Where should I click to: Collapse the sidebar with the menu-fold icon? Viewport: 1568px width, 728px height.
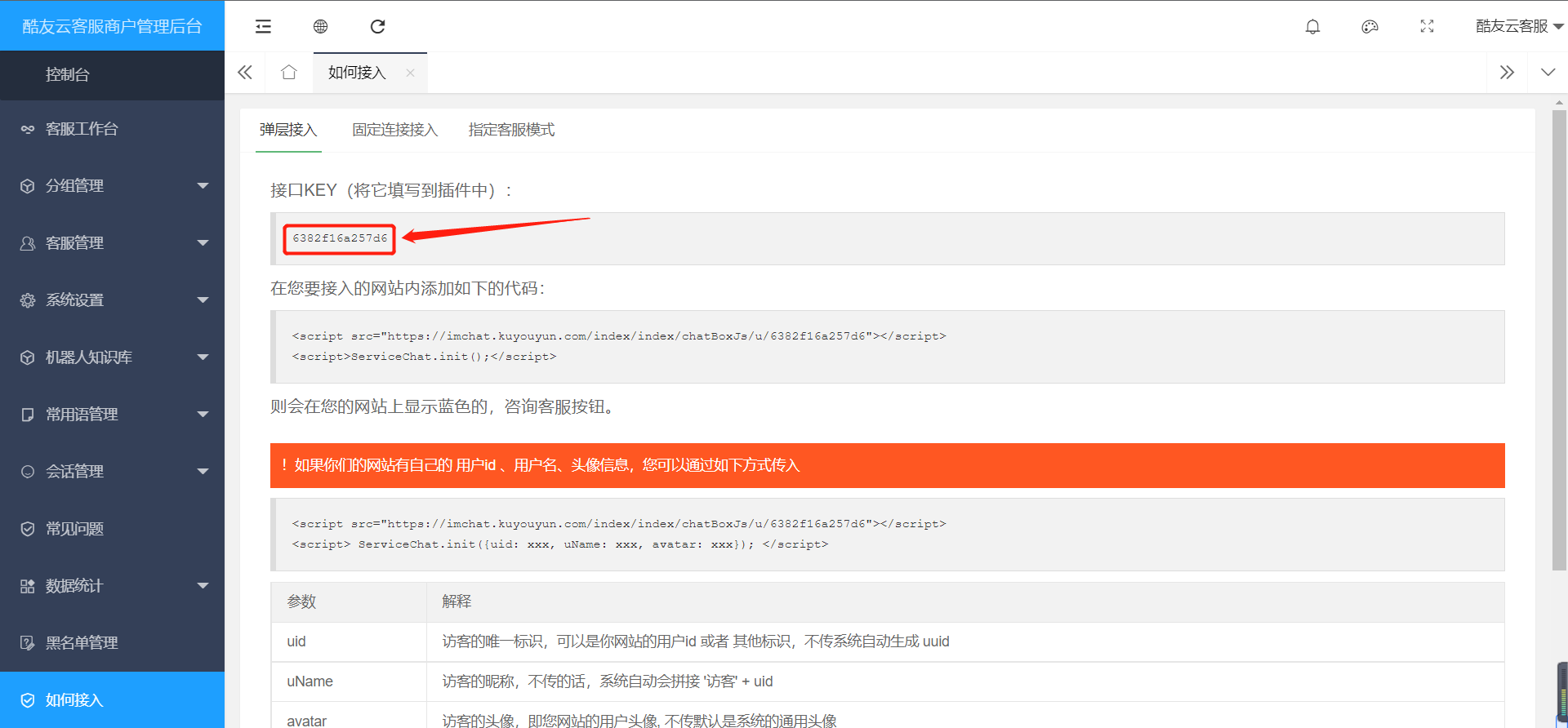(263, 26)
